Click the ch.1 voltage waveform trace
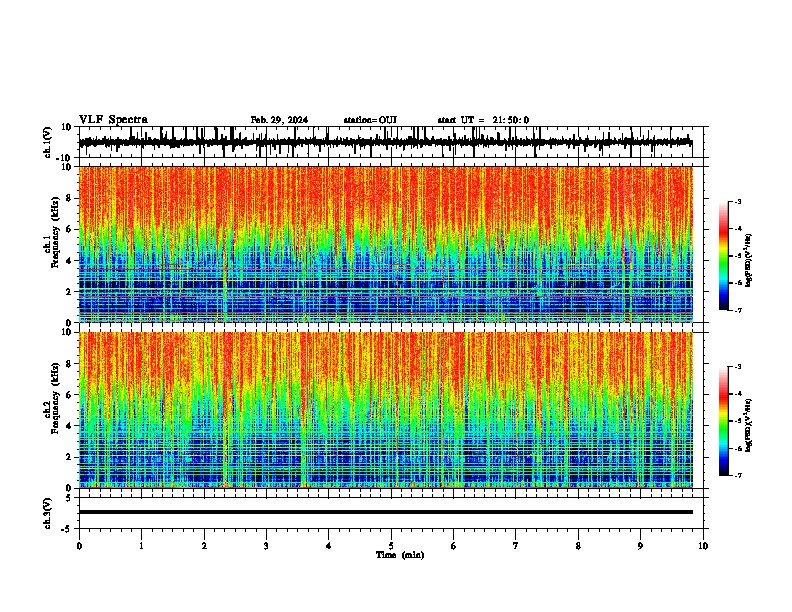This screenshot has width=792, height=612. click(385, 142)
